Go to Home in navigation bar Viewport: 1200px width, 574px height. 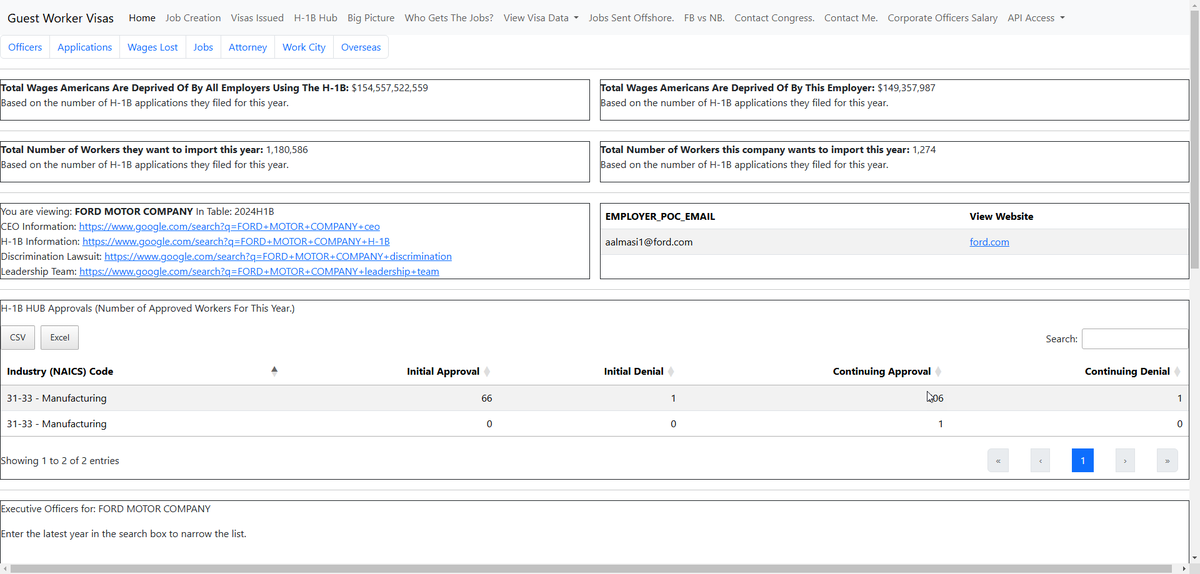[142, 18]
